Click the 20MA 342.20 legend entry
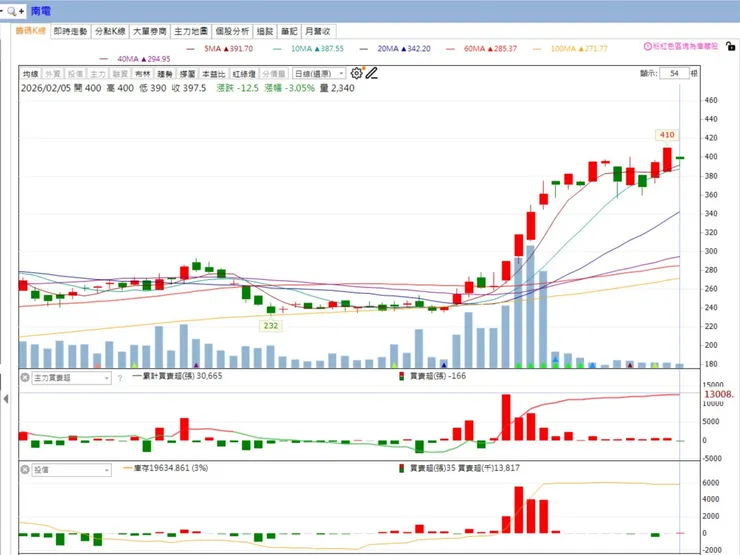The image size is (740, 555). [x=395, y=49]
